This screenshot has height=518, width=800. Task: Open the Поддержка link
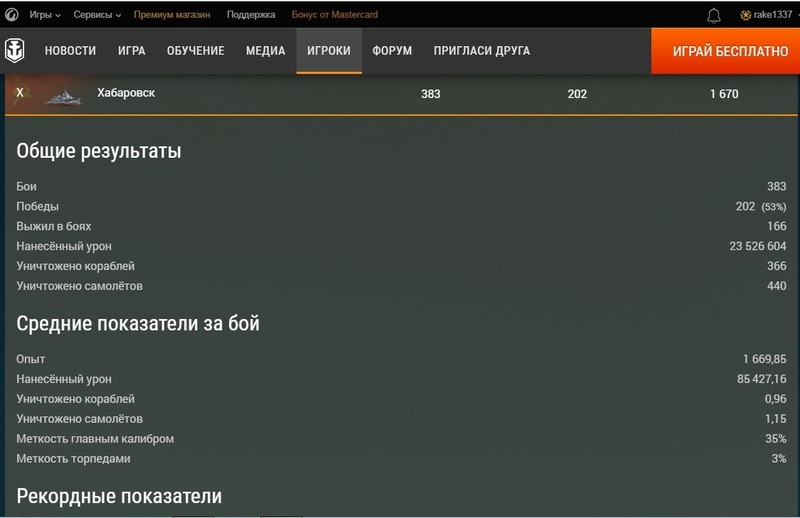pos(250,15)
